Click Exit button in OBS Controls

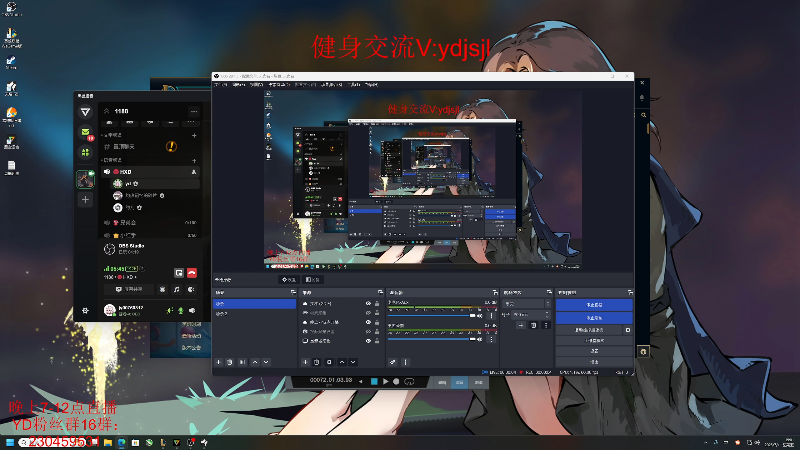594,362
